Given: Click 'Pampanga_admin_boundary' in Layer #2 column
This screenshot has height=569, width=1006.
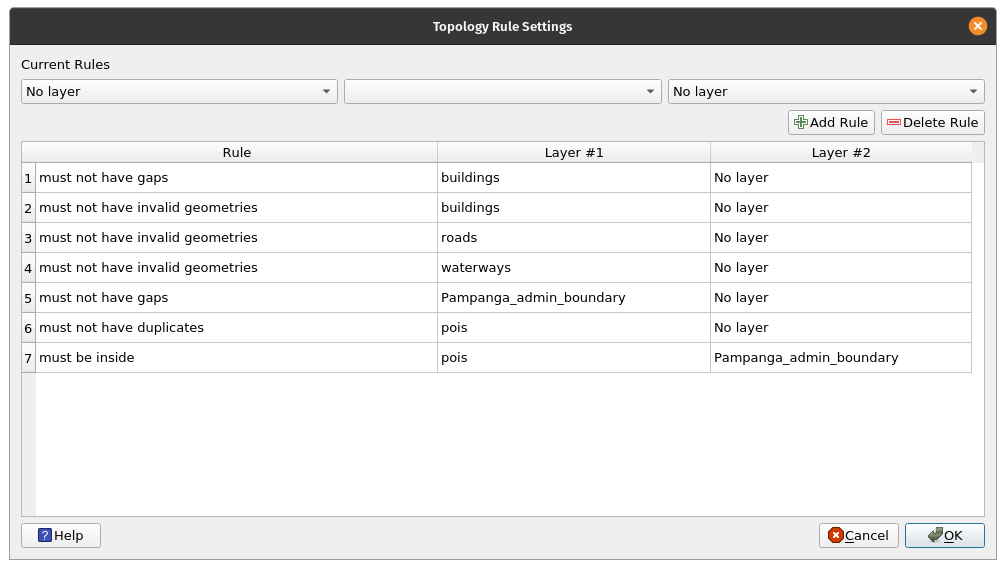Looking at the screenshot, I should click(840, 358).
